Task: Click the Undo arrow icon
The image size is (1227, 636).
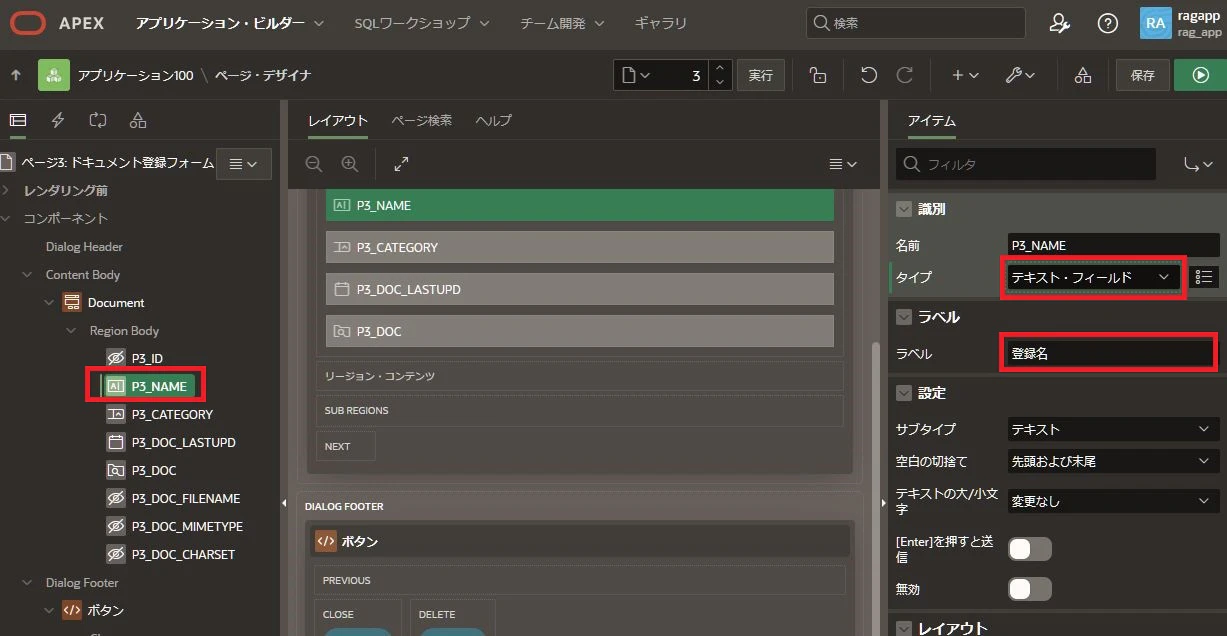Action: 869,75
